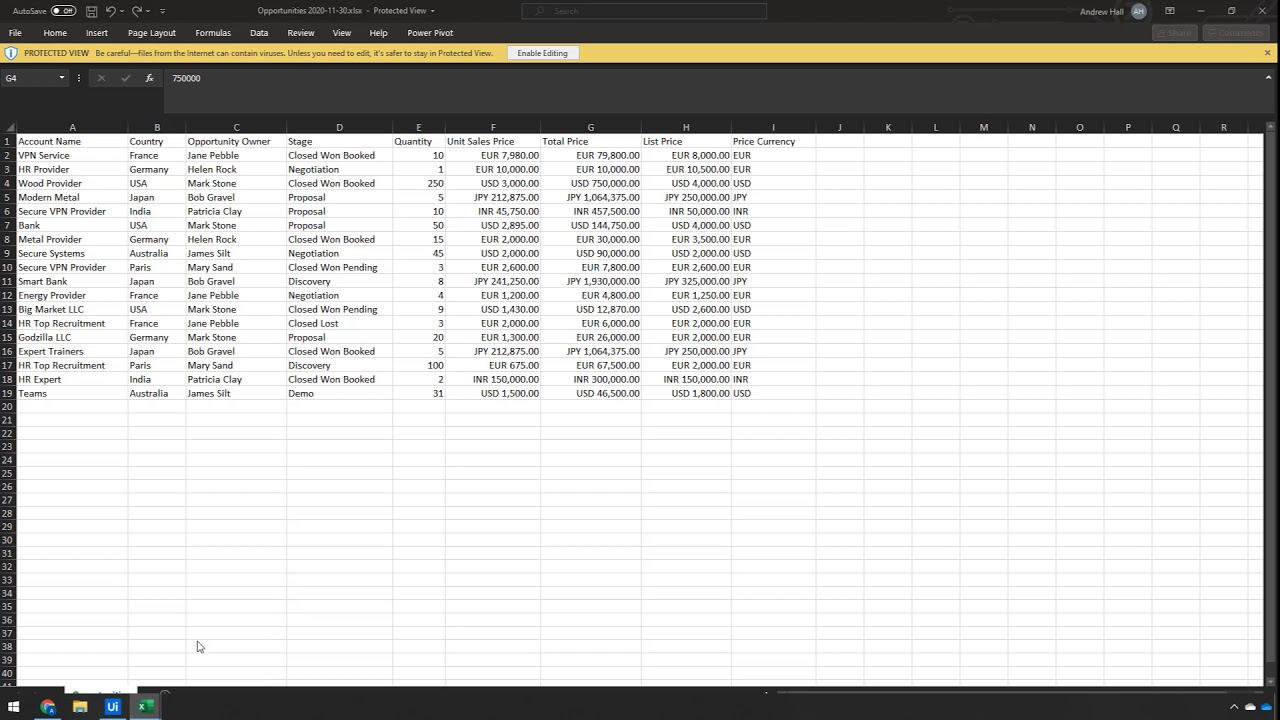Click cell 'Smart Bank'
Viewport: 1280px width, 720px height.
[72, 281]
